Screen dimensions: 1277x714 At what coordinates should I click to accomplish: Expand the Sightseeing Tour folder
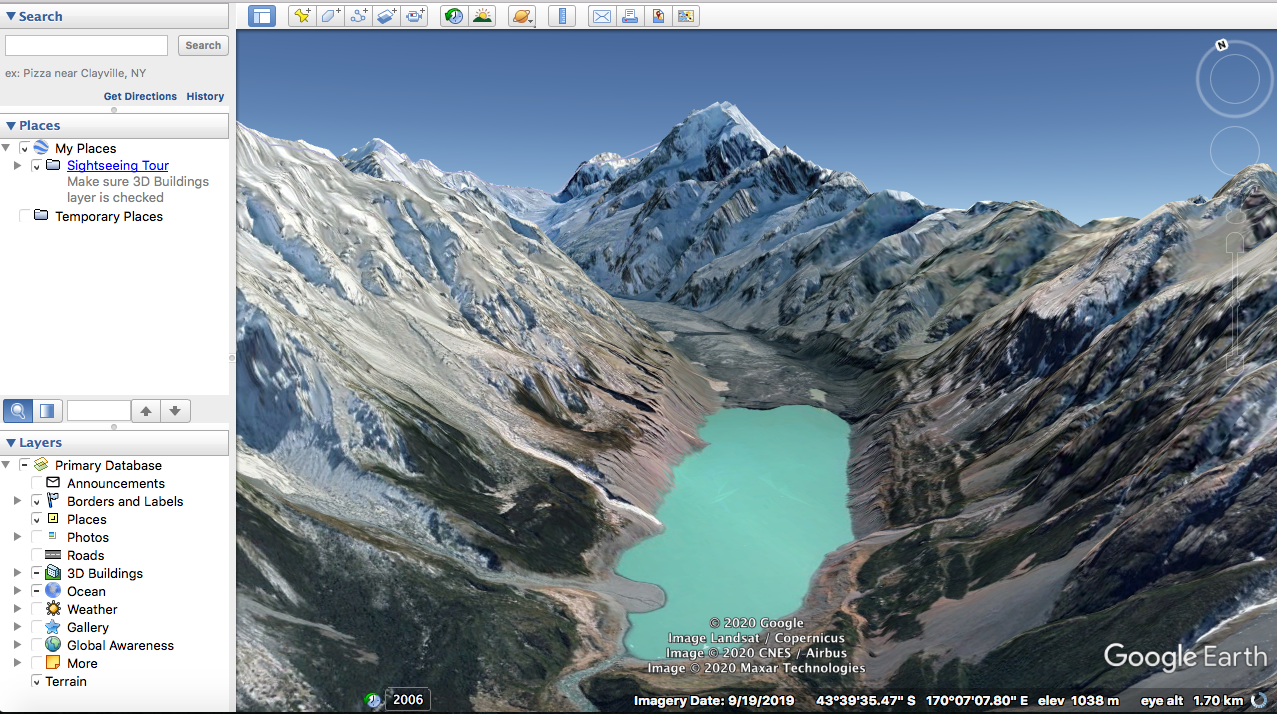[17, 166]
